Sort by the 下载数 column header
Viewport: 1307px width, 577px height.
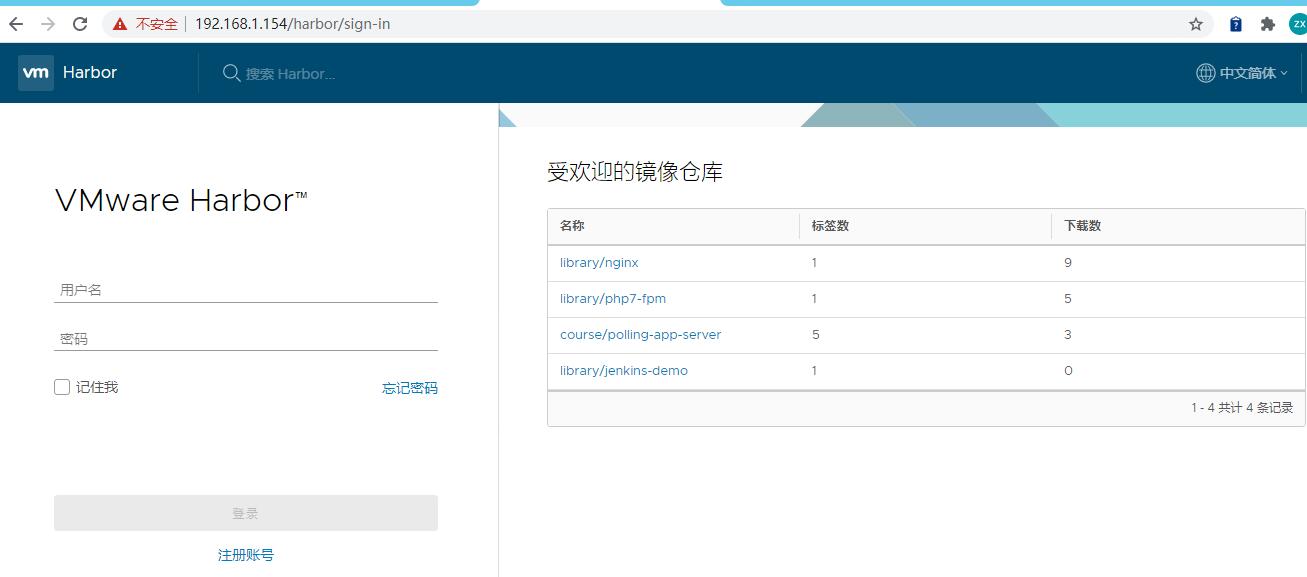pyautogui.click(x=1083, y=226)
